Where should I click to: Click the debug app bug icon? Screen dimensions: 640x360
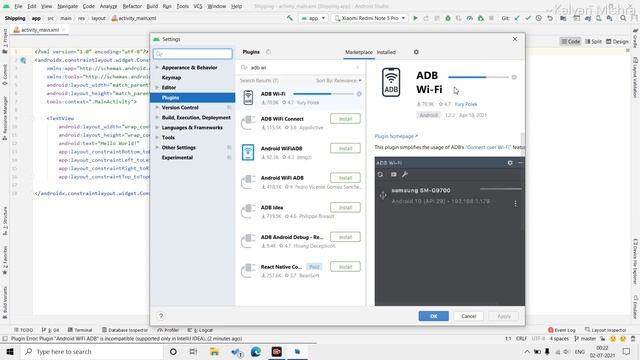(448, 18)
